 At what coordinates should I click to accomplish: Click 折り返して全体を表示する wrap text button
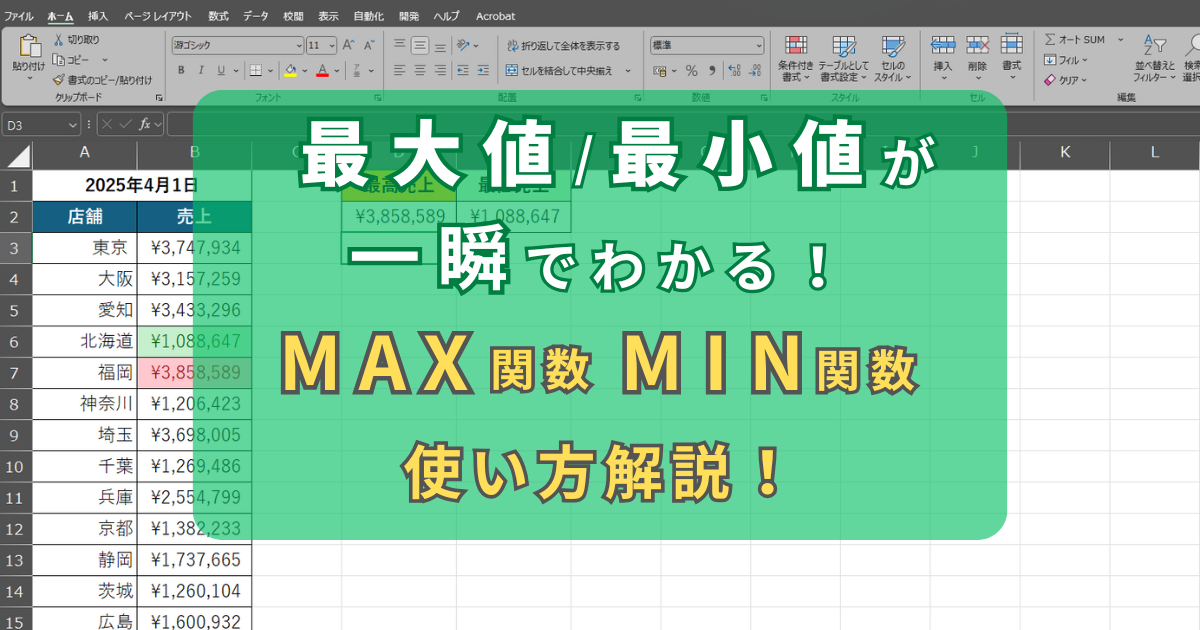[562, 46]
